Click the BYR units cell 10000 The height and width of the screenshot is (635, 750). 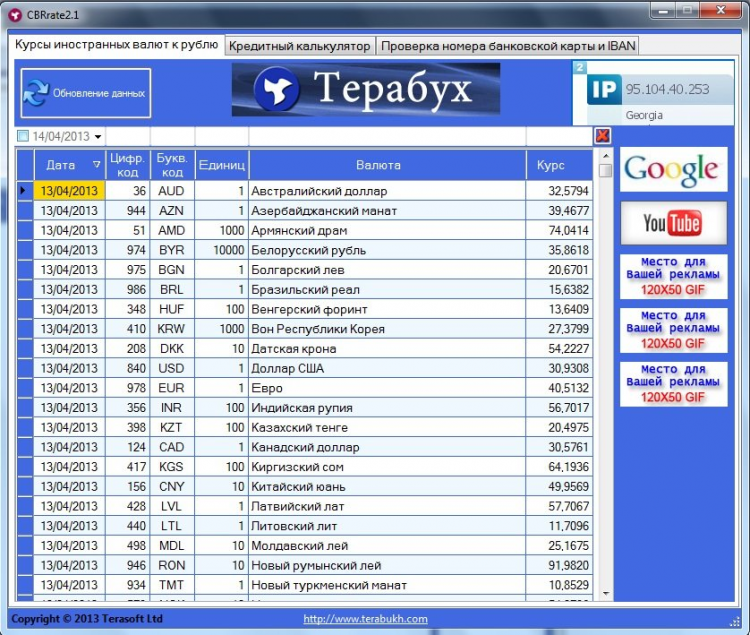[221, 250]
